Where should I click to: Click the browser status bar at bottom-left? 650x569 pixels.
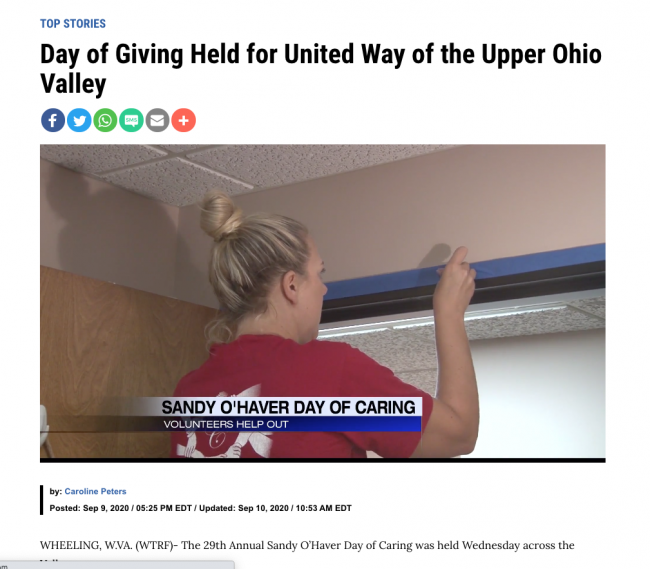(x=117, y=565)
